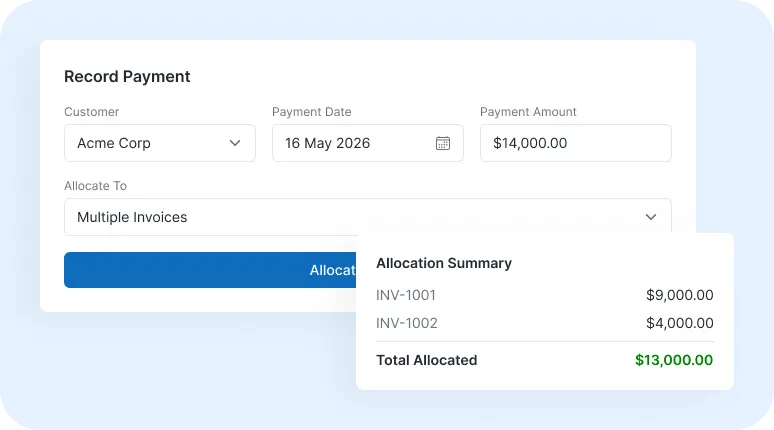Click the $13,000.00 total allocated value

click(x=674, y=360)
